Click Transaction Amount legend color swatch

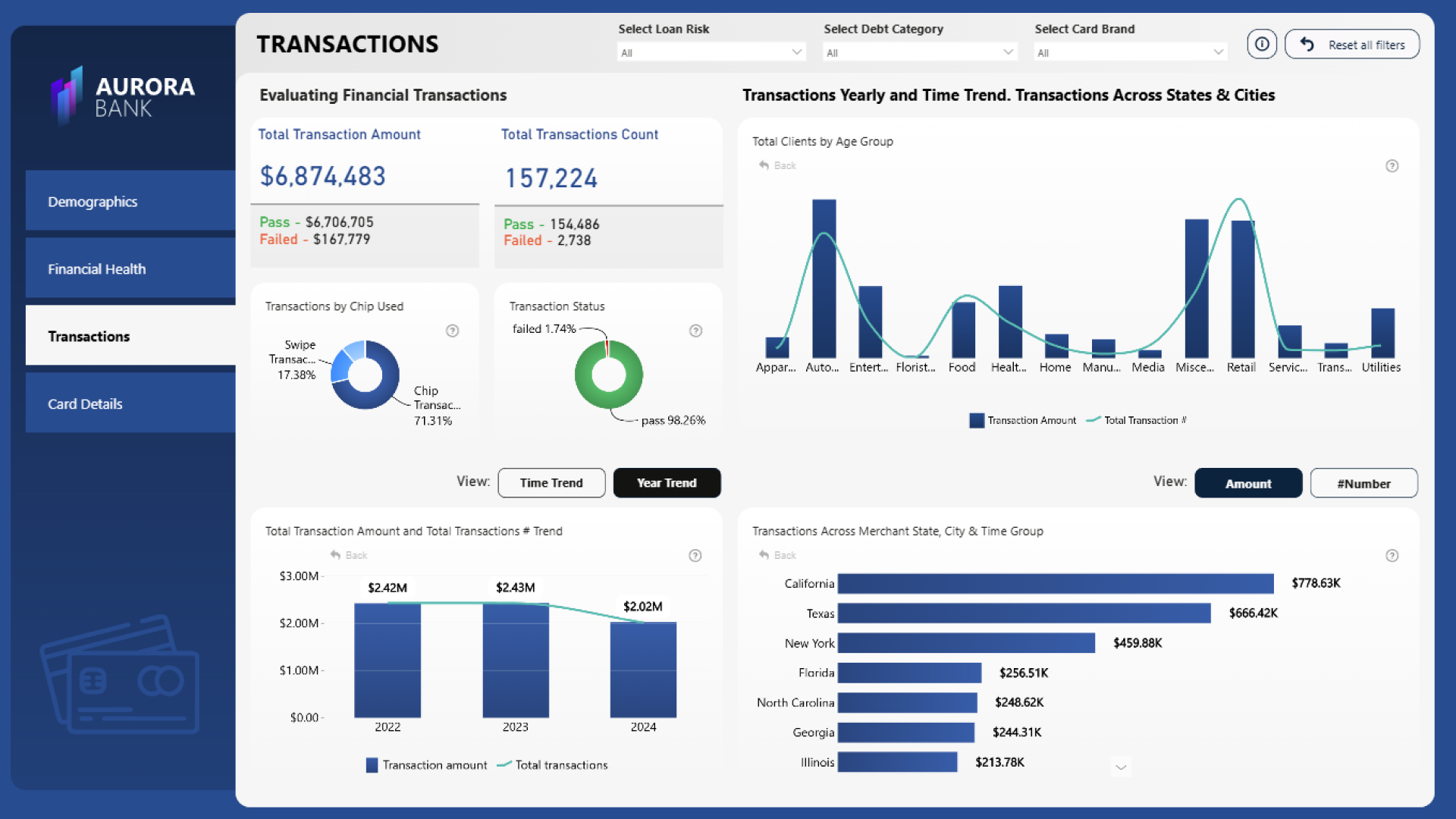coord(977,421)
